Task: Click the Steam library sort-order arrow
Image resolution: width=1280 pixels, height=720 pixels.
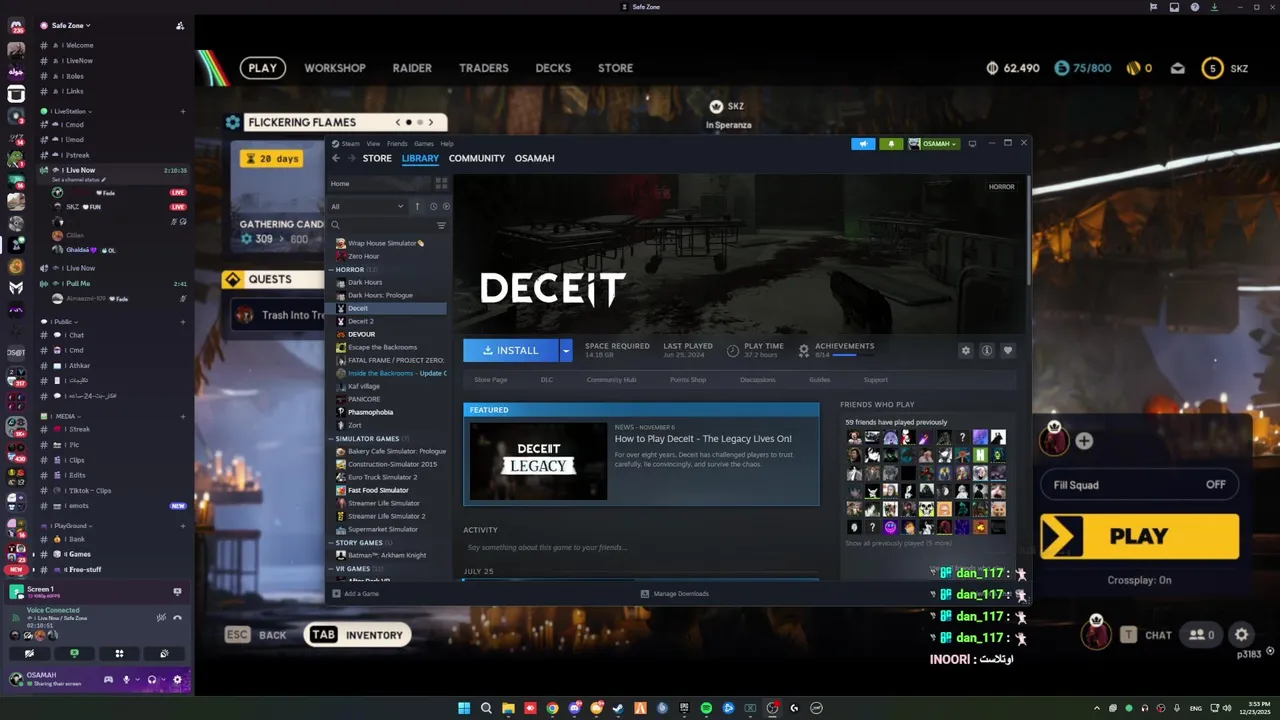Action: (418, 206)
